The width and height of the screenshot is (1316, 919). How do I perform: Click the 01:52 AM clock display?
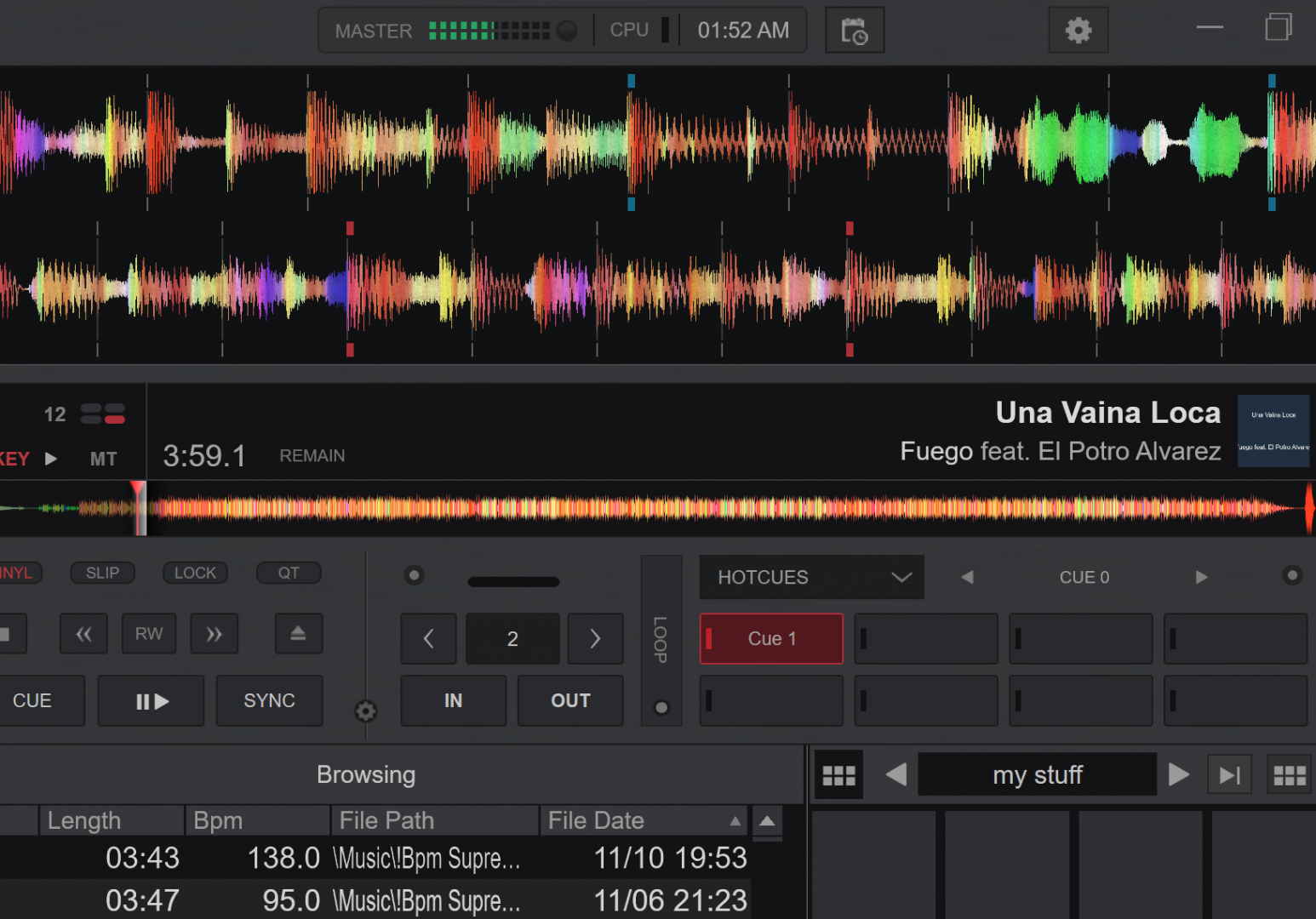[x=743, y=31]
